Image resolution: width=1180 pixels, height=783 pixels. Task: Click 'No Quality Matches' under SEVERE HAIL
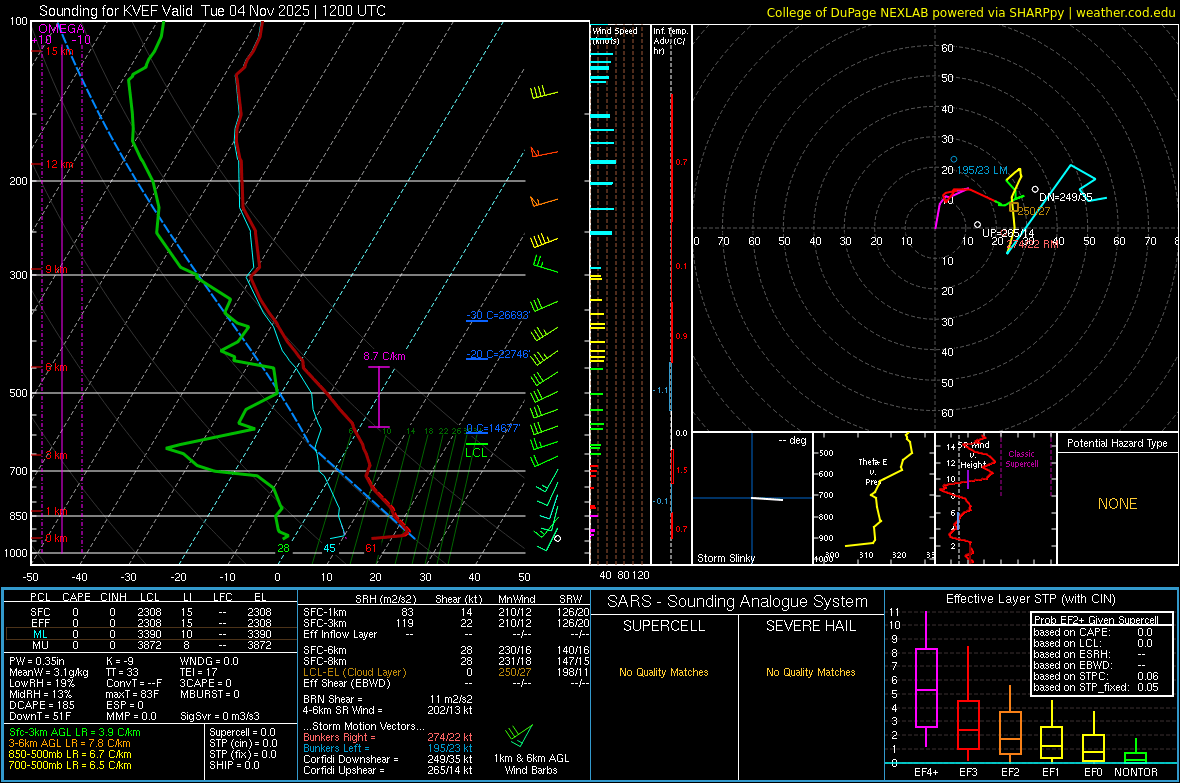(810, 672)
